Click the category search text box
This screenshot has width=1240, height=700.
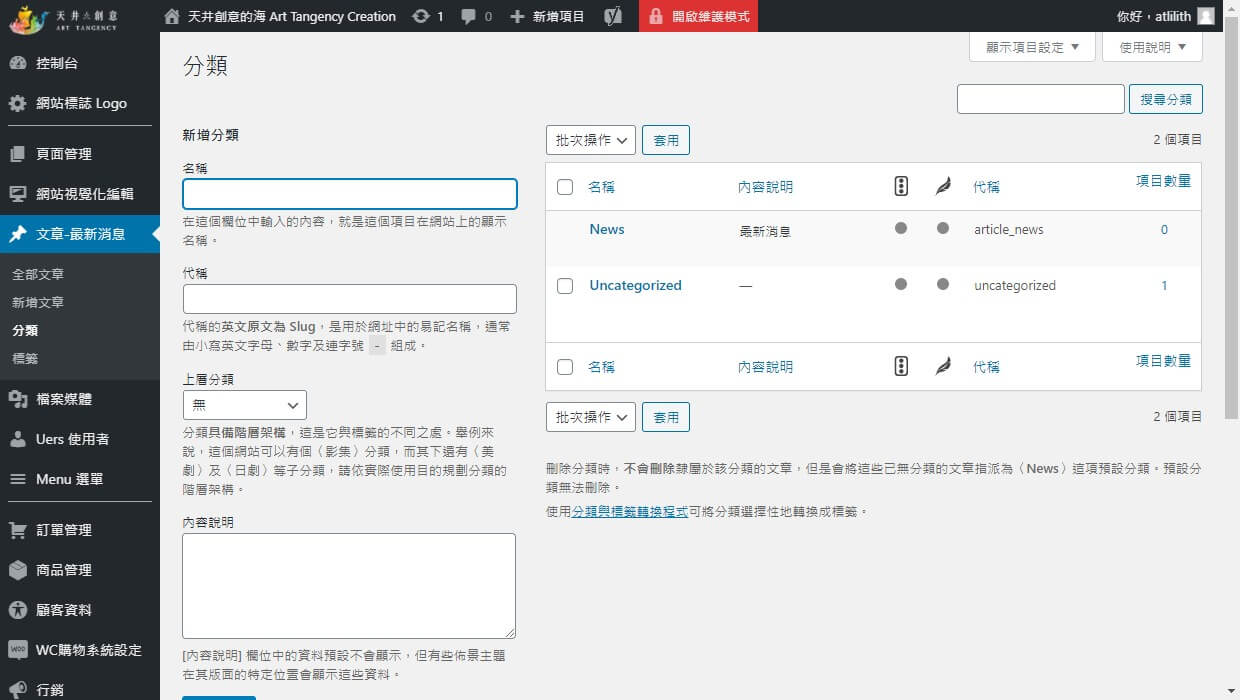[x=1041, y=99]
